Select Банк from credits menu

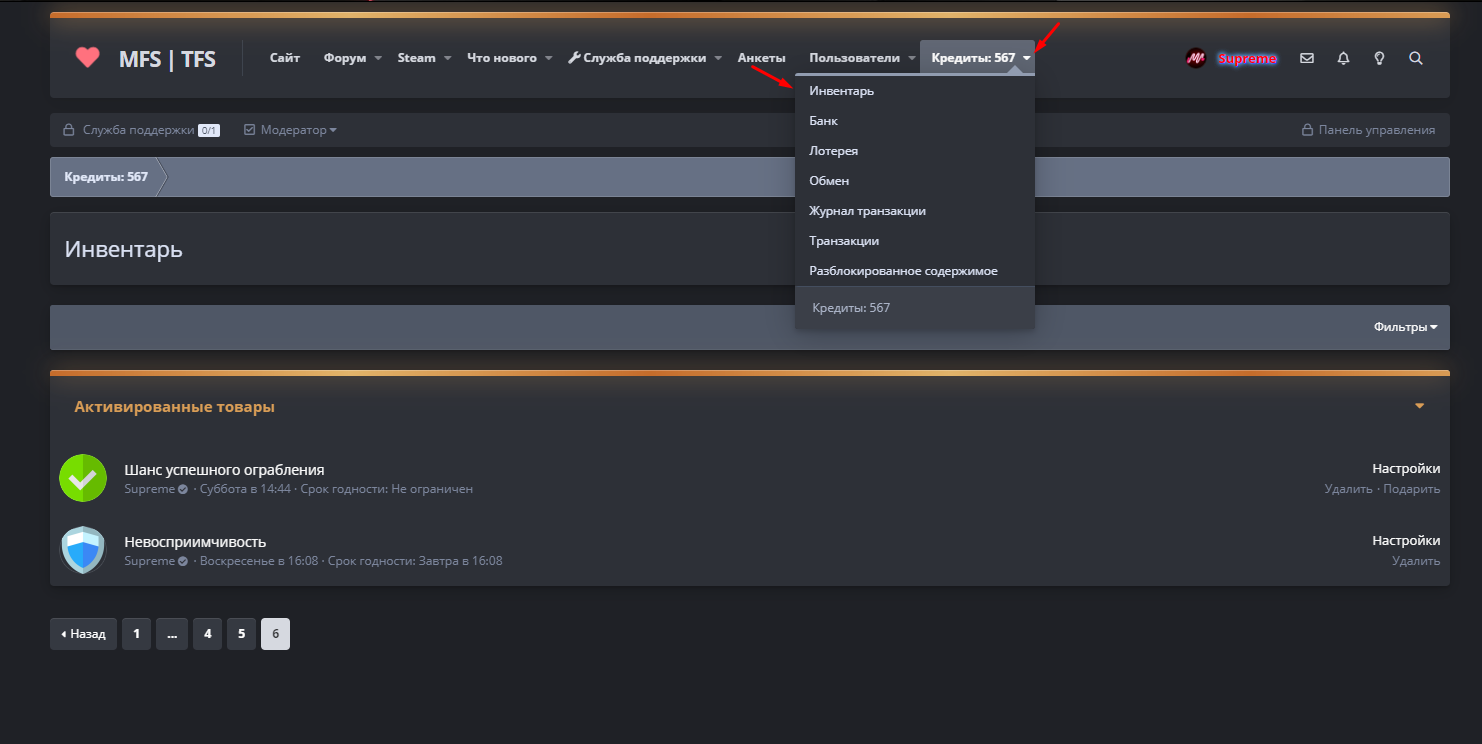pyautogui.click(x=823, y=121)
